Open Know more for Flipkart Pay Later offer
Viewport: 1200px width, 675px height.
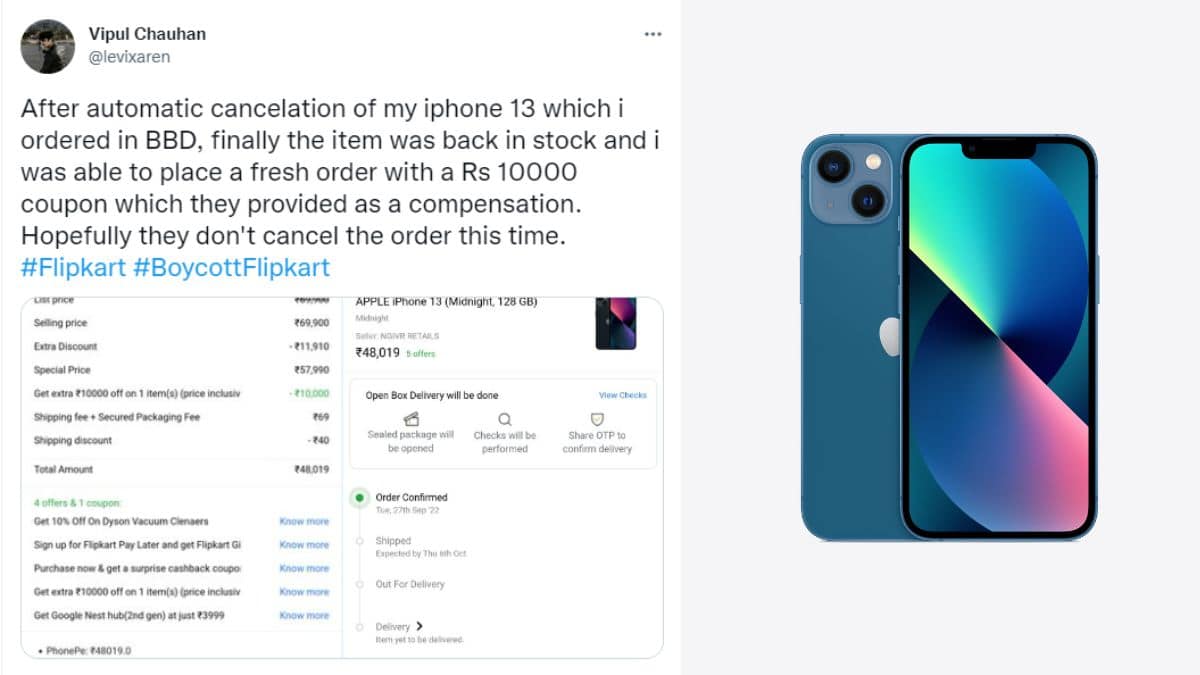click(x=304, y=545)
